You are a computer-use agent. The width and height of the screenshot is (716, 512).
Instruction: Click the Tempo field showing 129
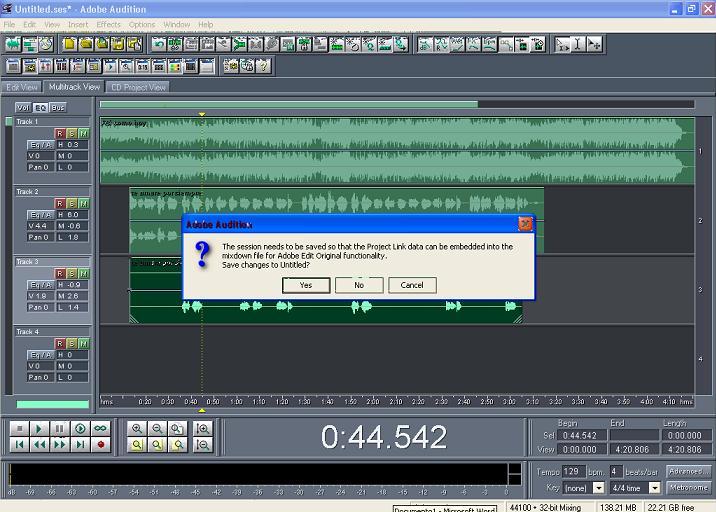point(573,471)
